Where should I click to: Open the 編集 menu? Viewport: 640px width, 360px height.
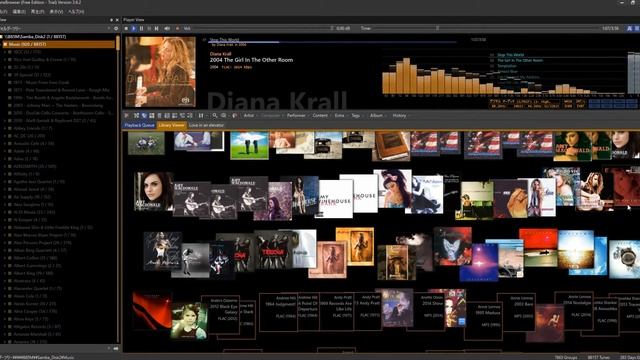pos(19,12)
